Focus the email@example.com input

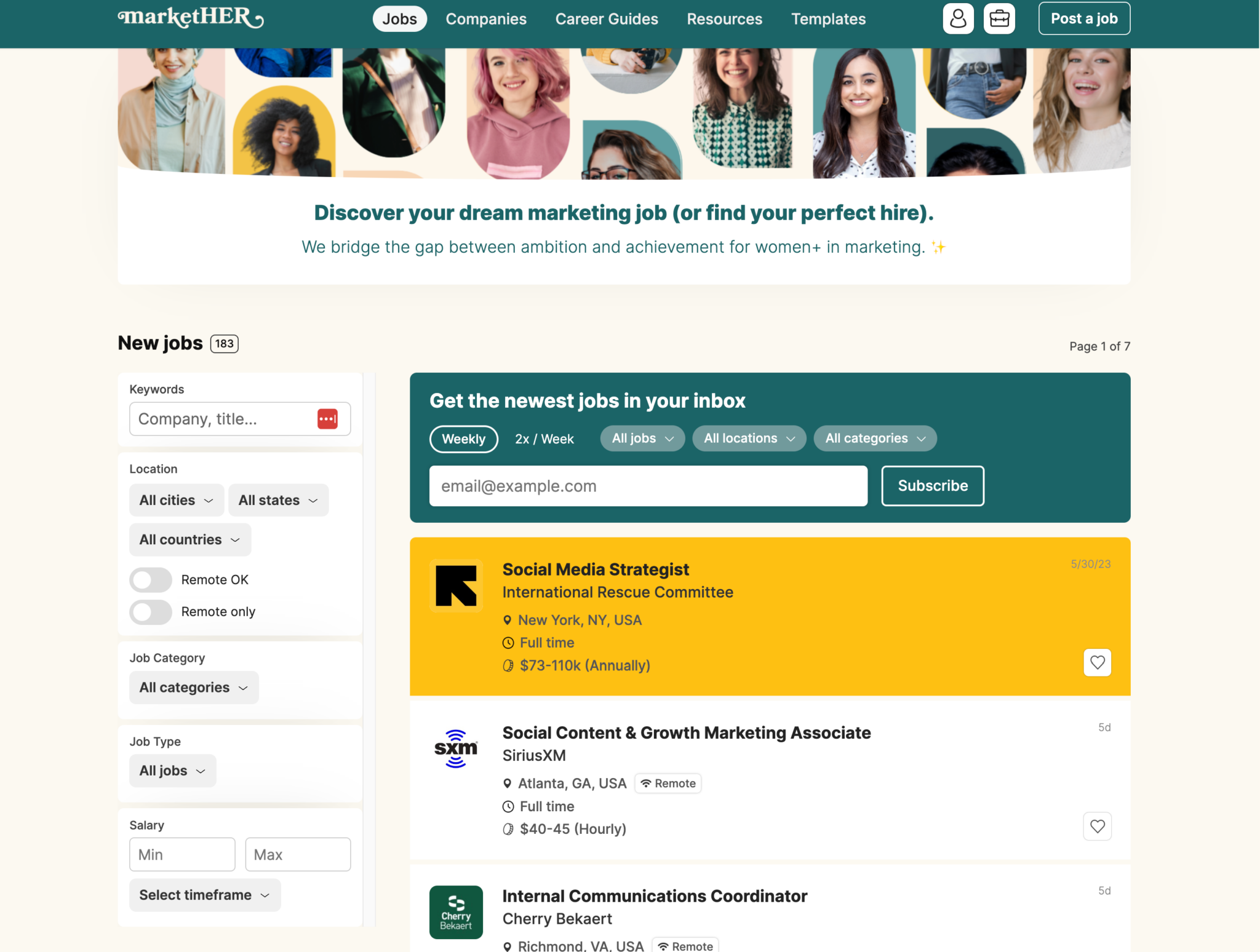click(x=648, y=486)
